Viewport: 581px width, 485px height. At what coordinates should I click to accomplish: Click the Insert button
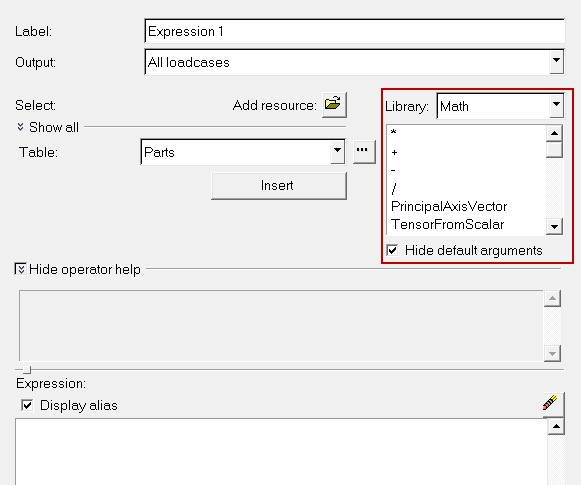tap(279, 186)
